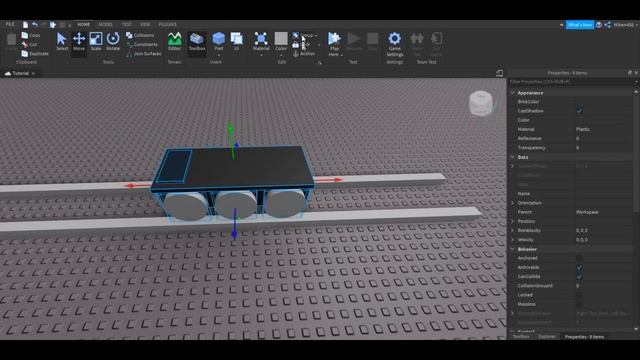Viewport: 640px width, 360px height.
Task: Click the Play Here button icon
Action: [x=334, y=39]
